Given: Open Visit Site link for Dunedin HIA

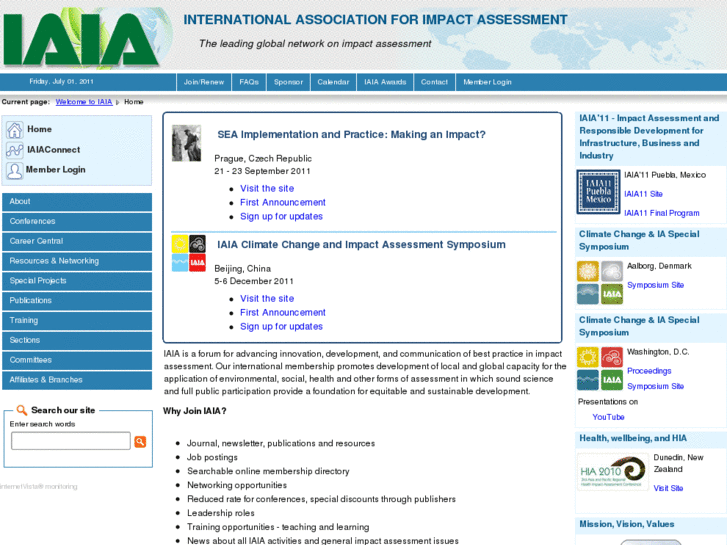Looking at the screenshot, I should (668, 488).
